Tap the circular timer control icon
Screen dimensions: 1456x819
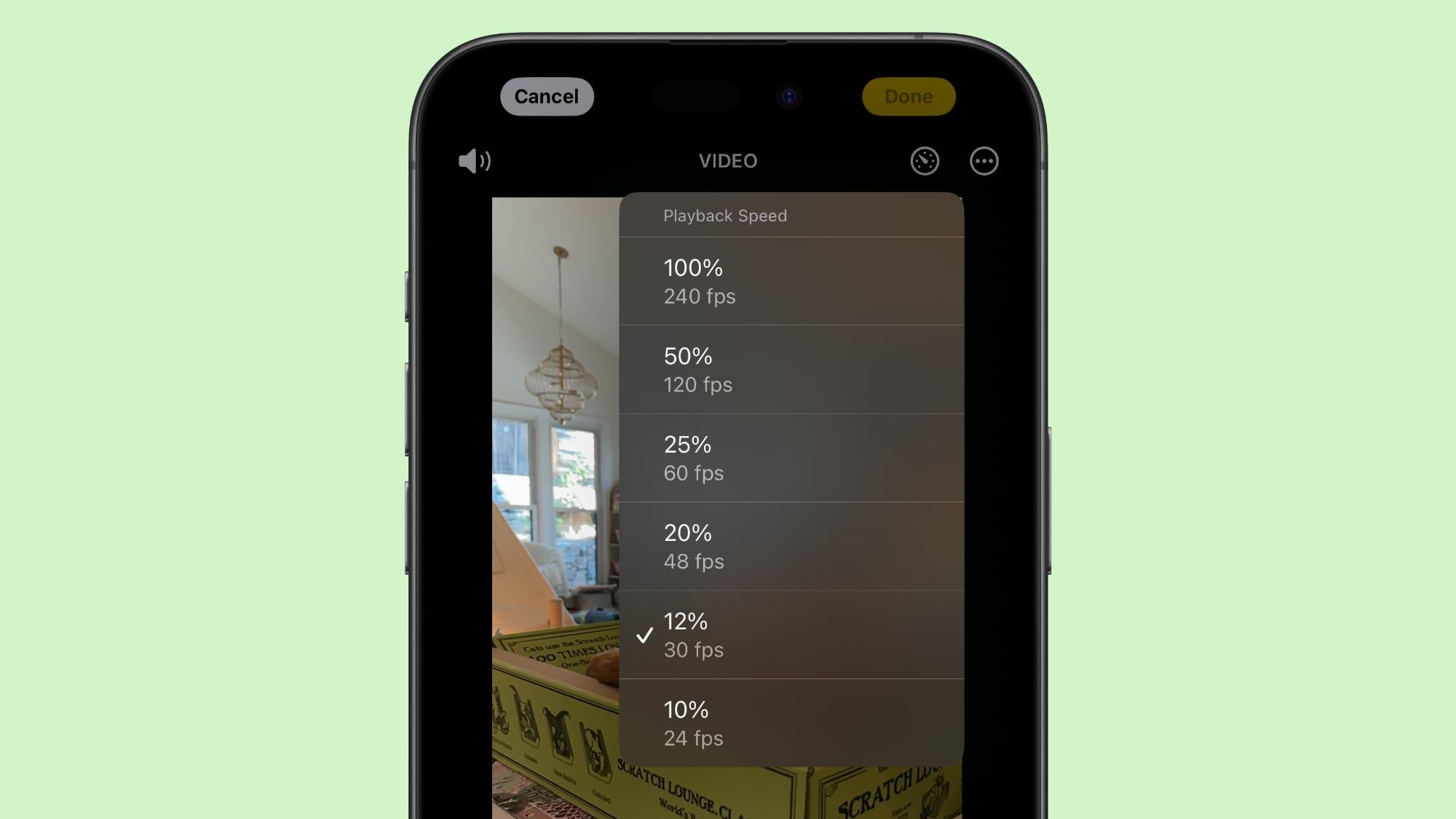(x=924, y=161)
